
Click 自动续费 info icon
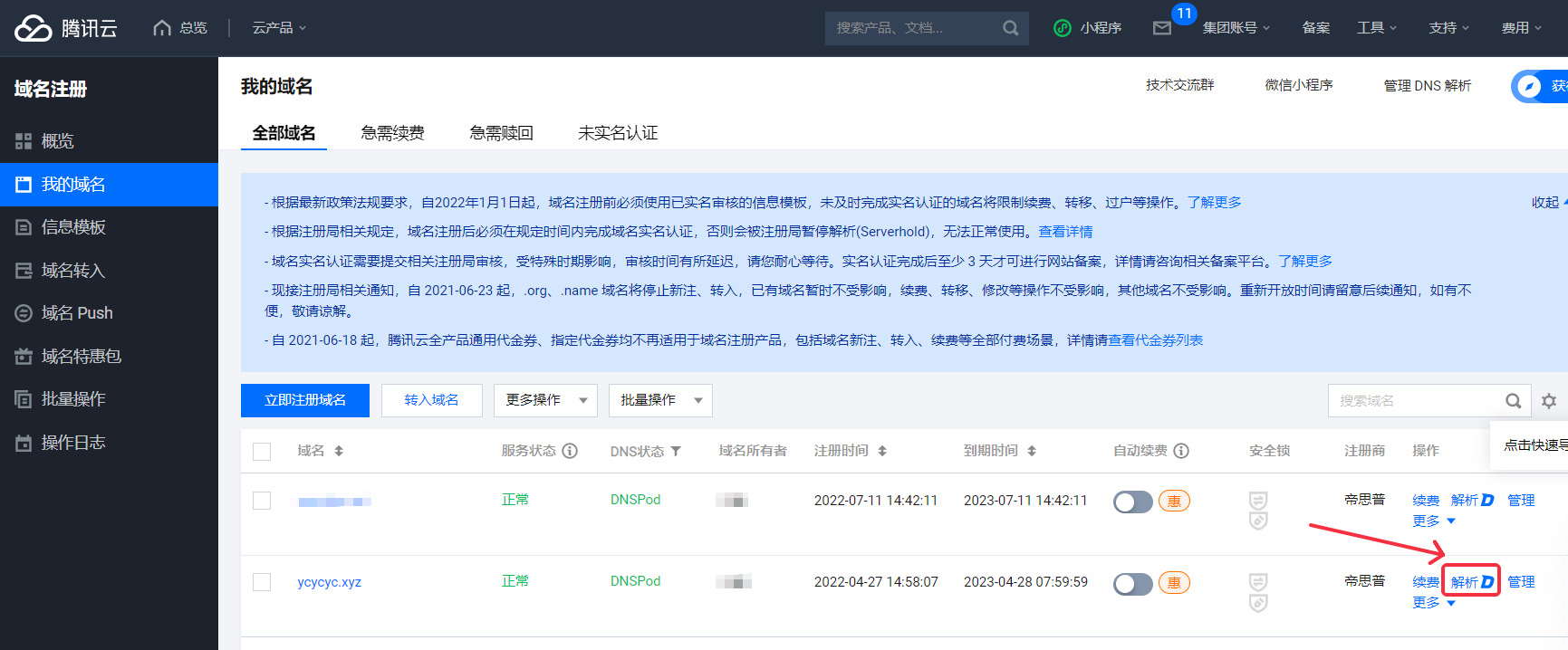click(1181, 451)
